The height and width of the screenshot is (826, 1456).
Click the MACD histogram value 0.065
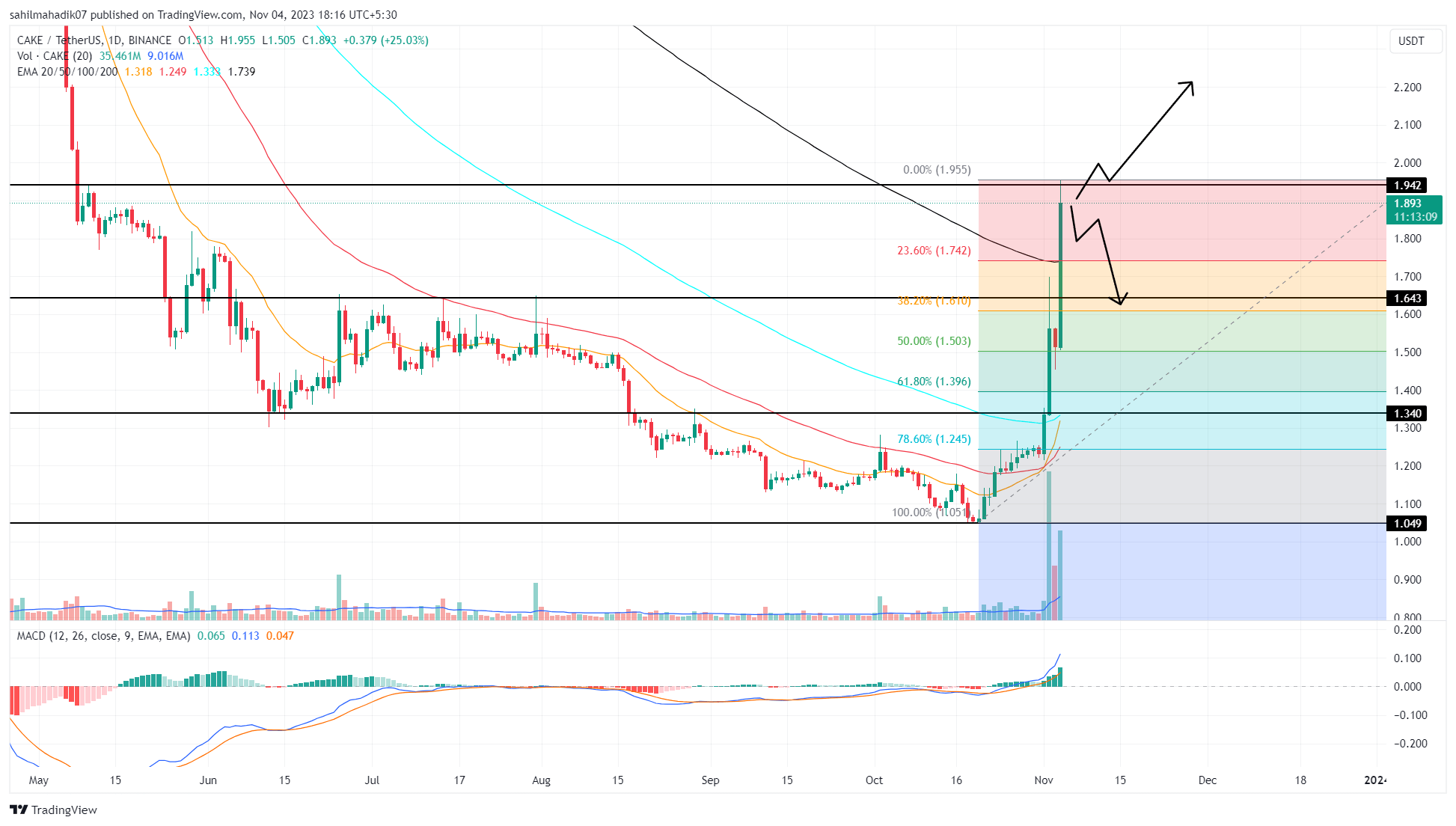(211, 636)
